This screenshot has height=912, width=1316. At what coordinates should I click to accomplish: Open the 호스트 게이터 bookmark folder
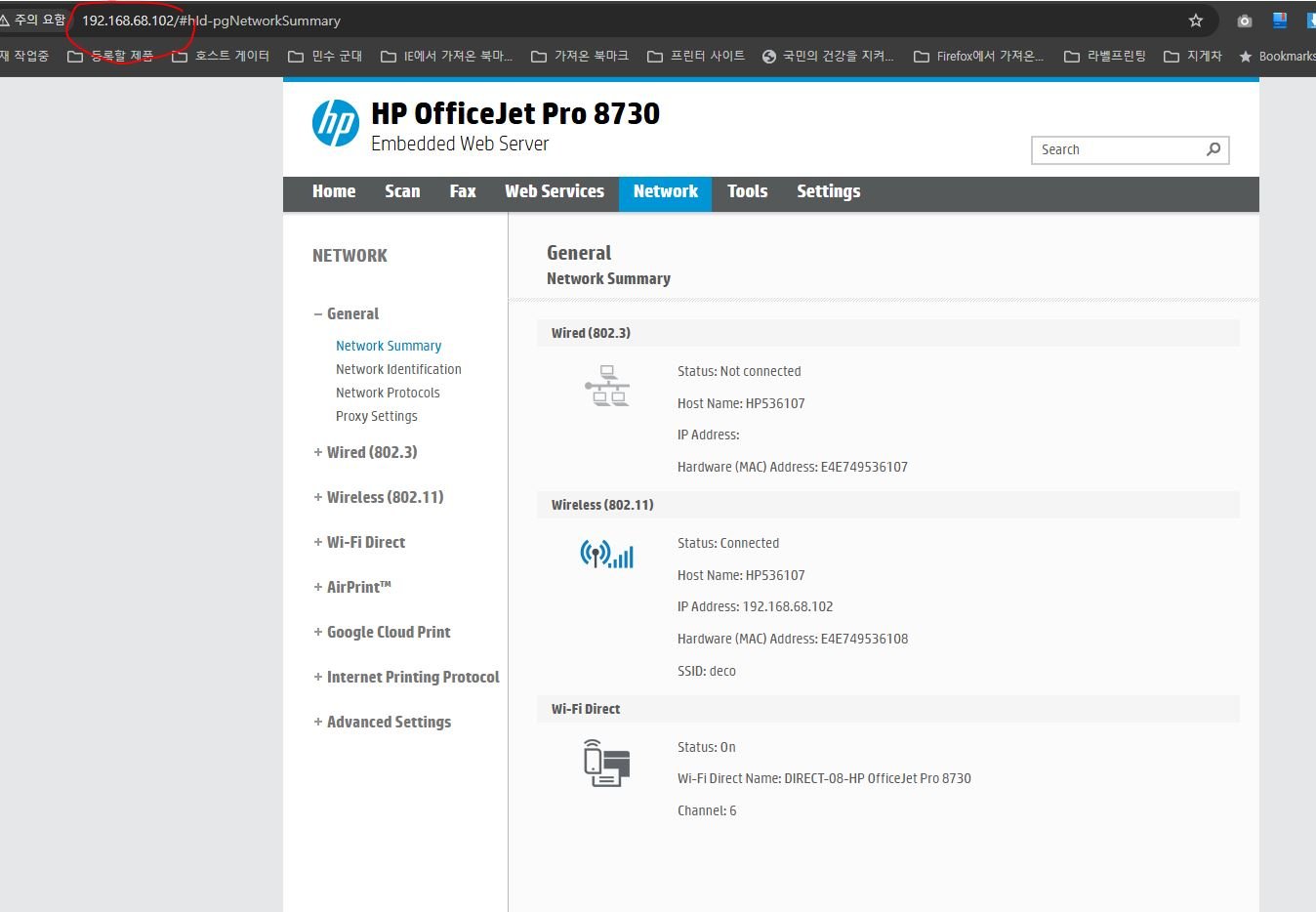[x=221, y=57]
